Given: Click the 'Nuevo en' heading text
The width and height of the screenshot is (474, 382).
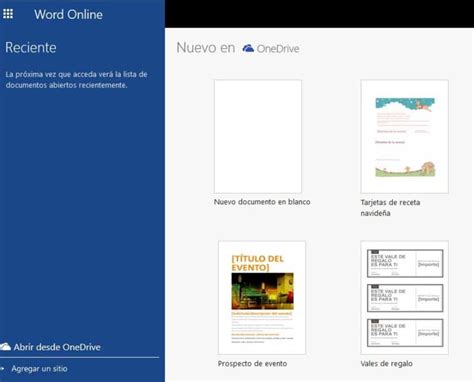Looking at the screenshot, I should [x=206, y=48].
